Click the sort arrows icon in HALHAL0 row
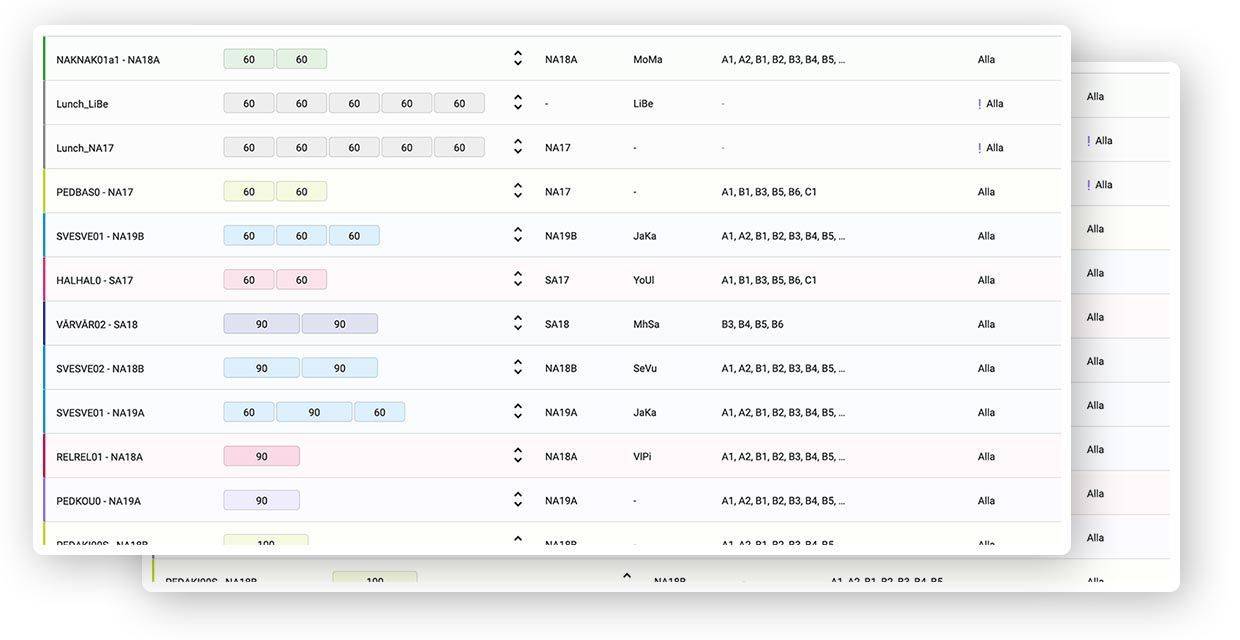The height and width of the screenshot is (640, 1240). pyautogui.click(x=518, y=280)
